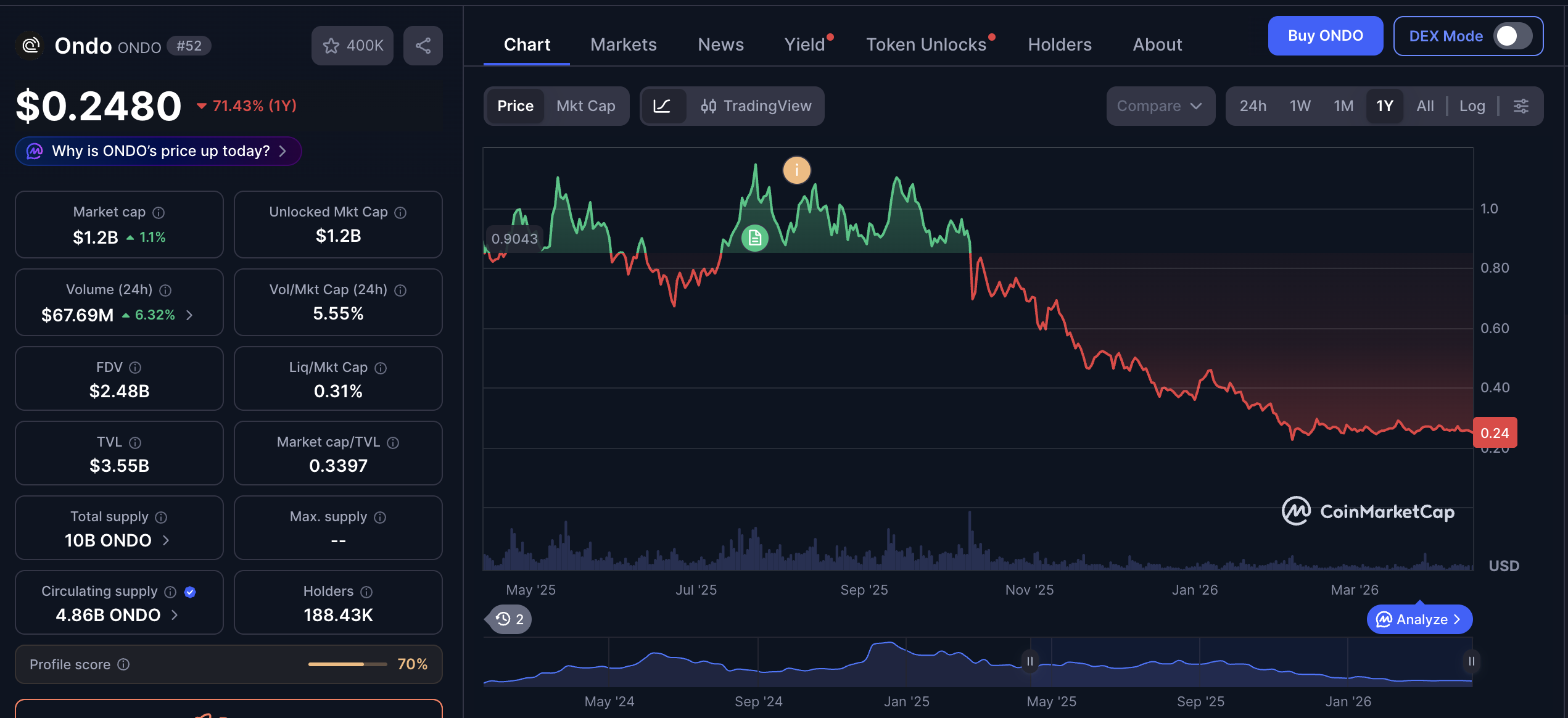
Task: Click the Profile score progress bar
Action: (347, 664)
